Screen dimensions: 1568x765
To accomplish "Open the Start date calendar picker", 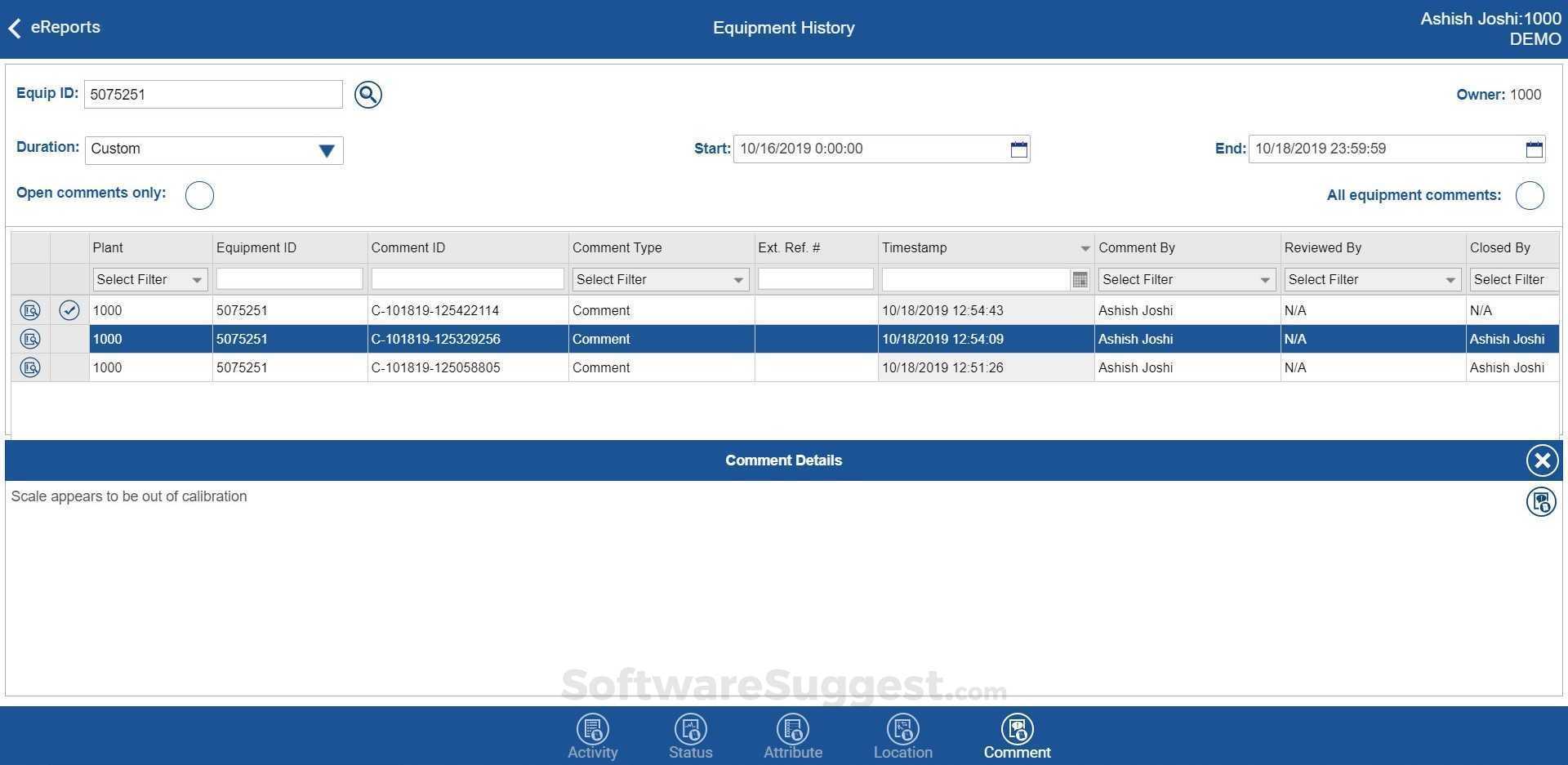I will [x=1018, y=149].
